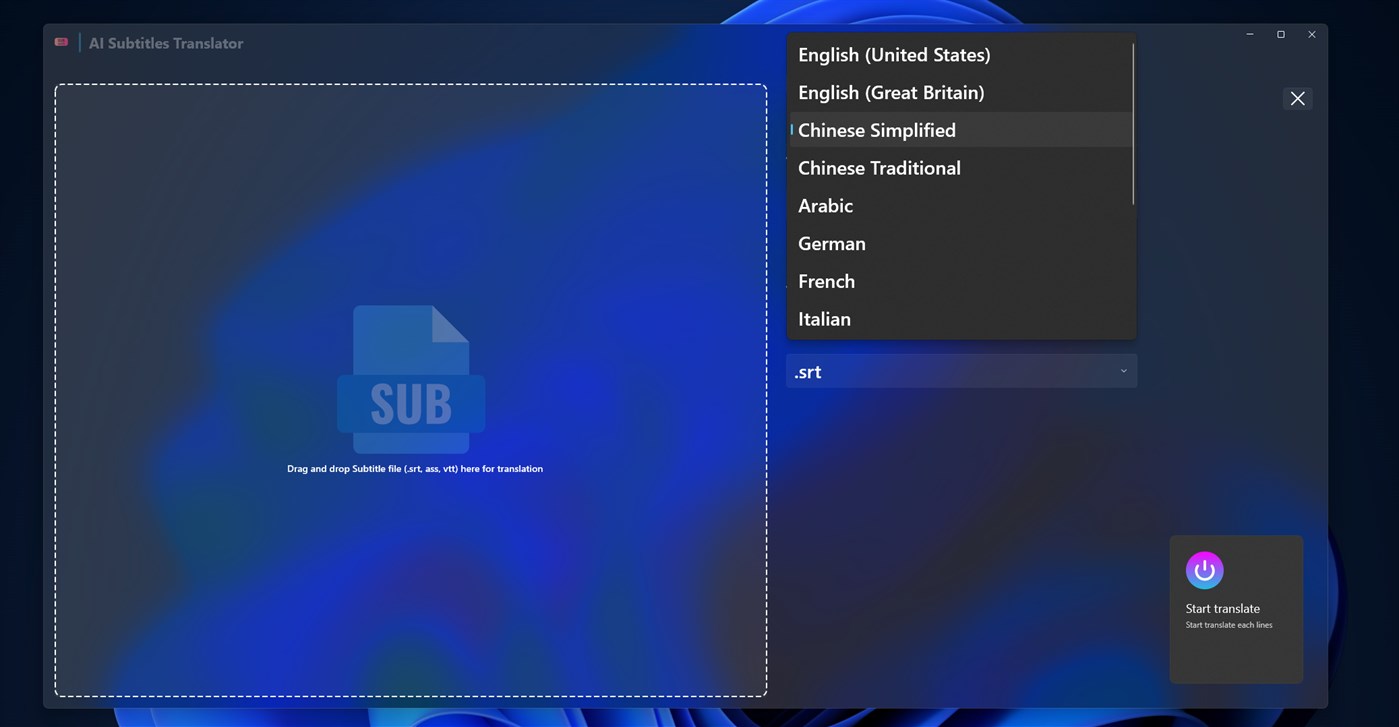This screenshot has height=727, width=1399.
Task: Click the SUB file icon in drop zone
Action: tap(411, 380)
